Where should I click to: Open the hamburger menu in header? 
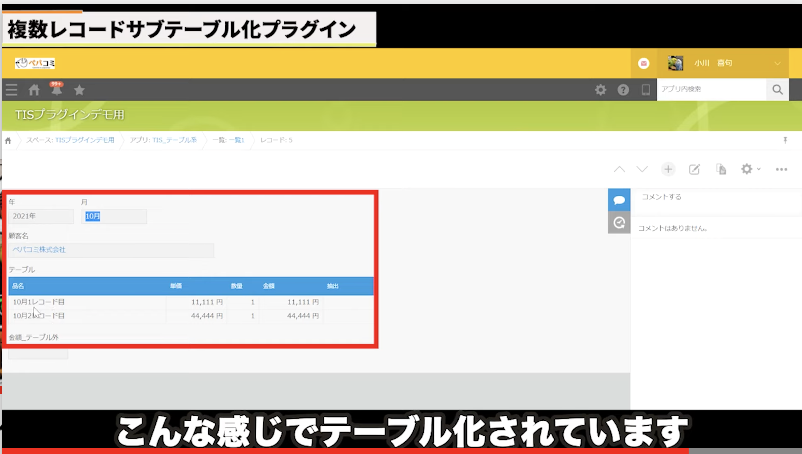12,90
